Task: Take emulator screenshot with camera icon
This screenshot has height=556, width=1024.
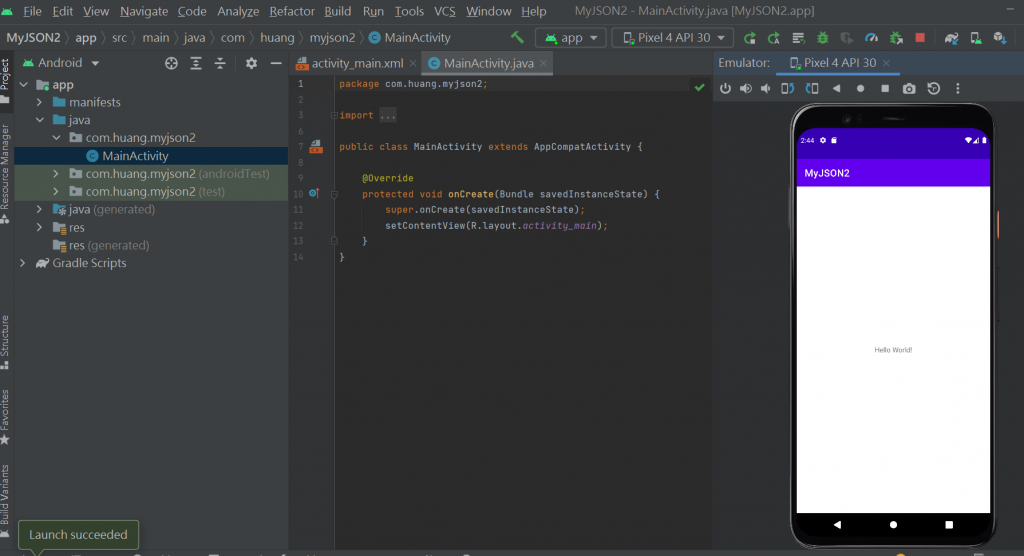Action: point(908,88)
